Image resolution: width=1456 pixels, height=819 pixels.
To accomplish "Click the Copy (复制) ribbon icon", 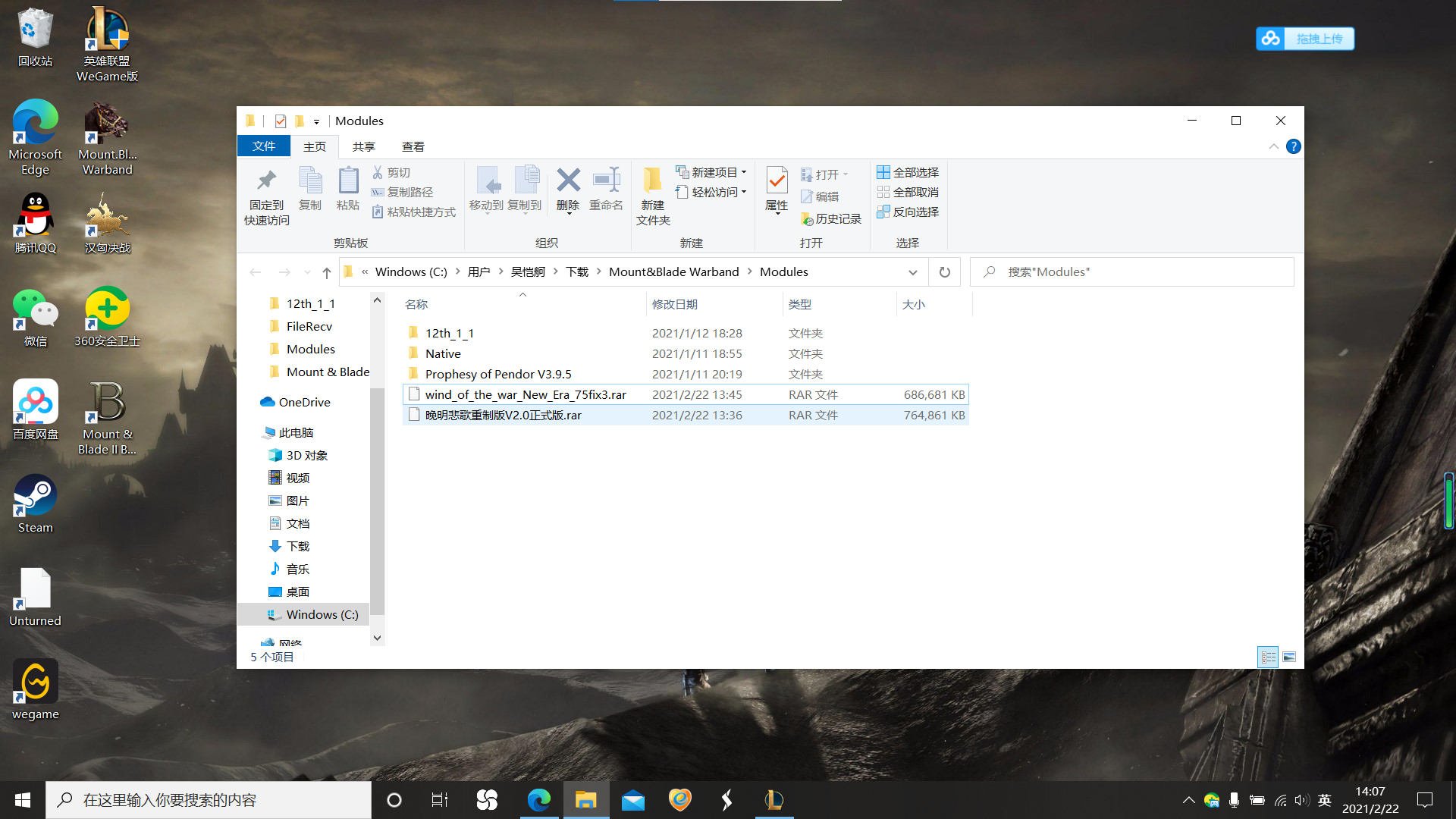I will (x=310, y=189).
